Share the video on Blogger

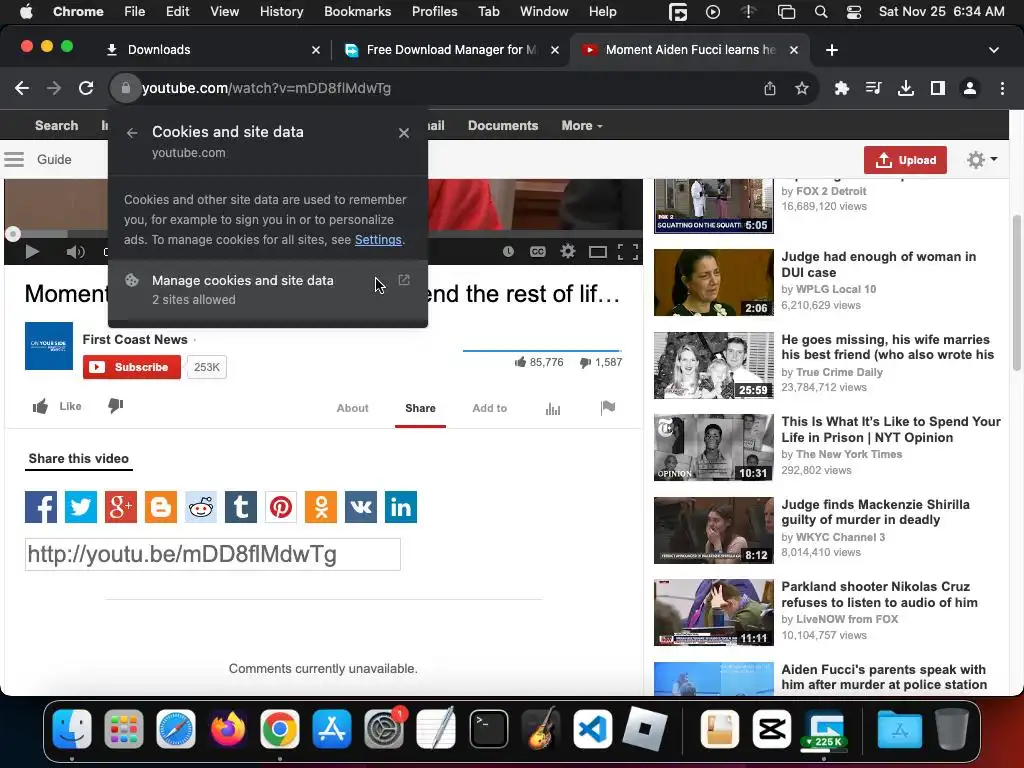[x=161, y=507]
